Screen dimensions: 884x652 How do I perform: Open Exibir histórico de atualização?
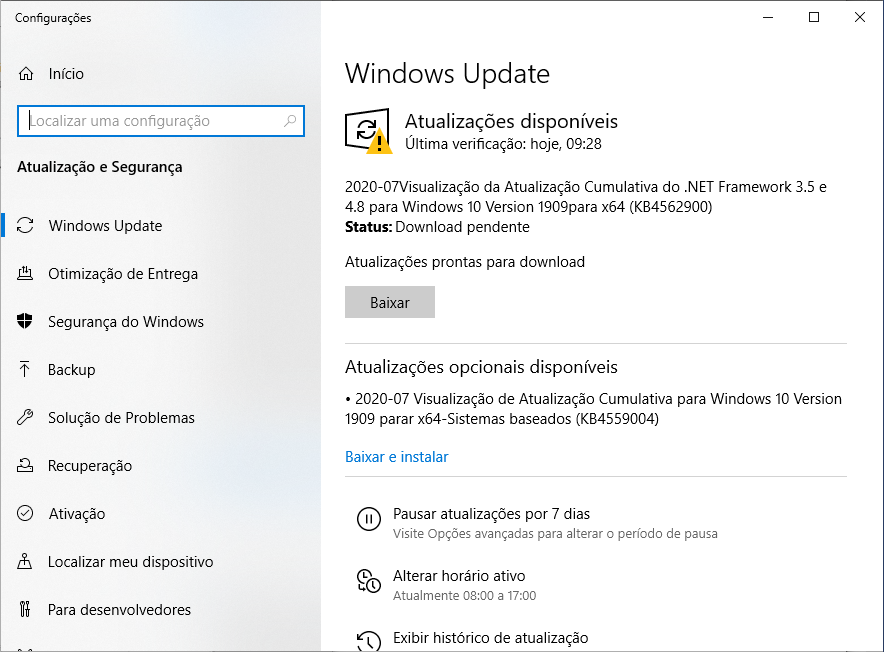(x=490, y=638)
